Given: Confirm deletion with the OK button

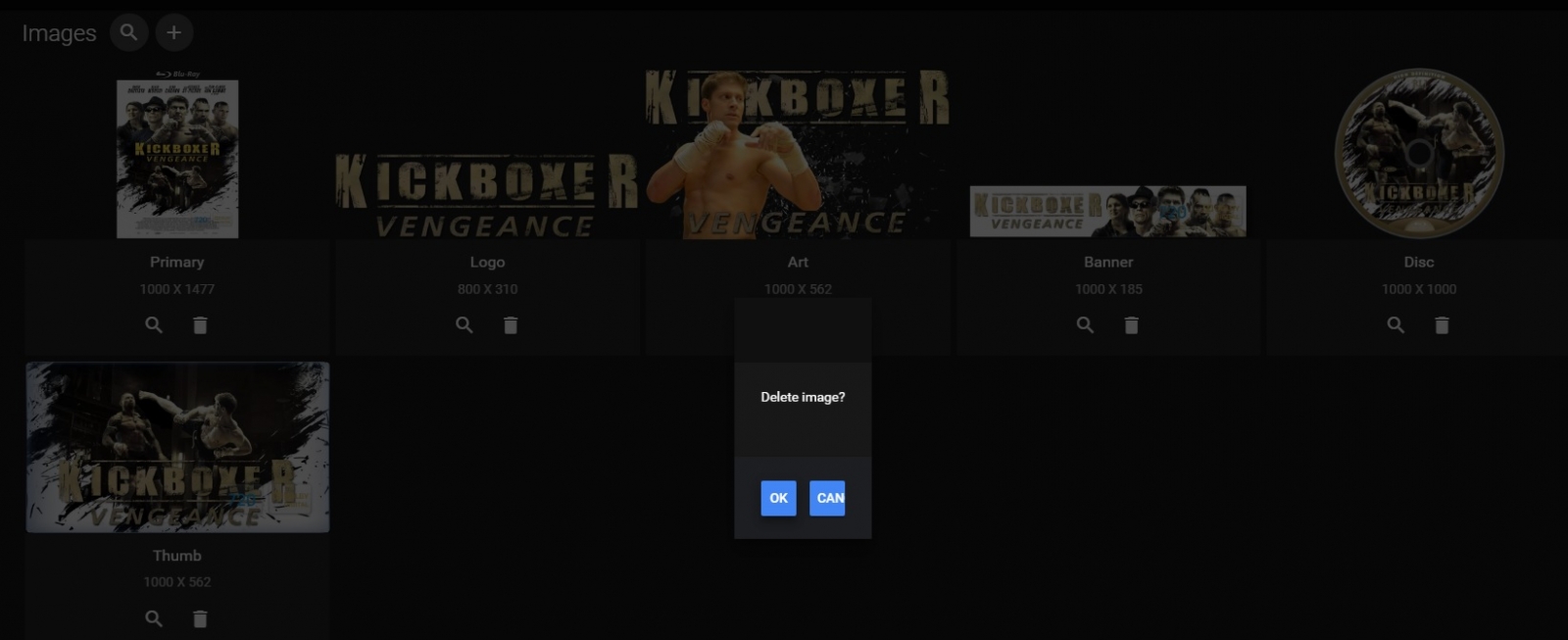Looking at the screenshot, I should tap(778, 498).
